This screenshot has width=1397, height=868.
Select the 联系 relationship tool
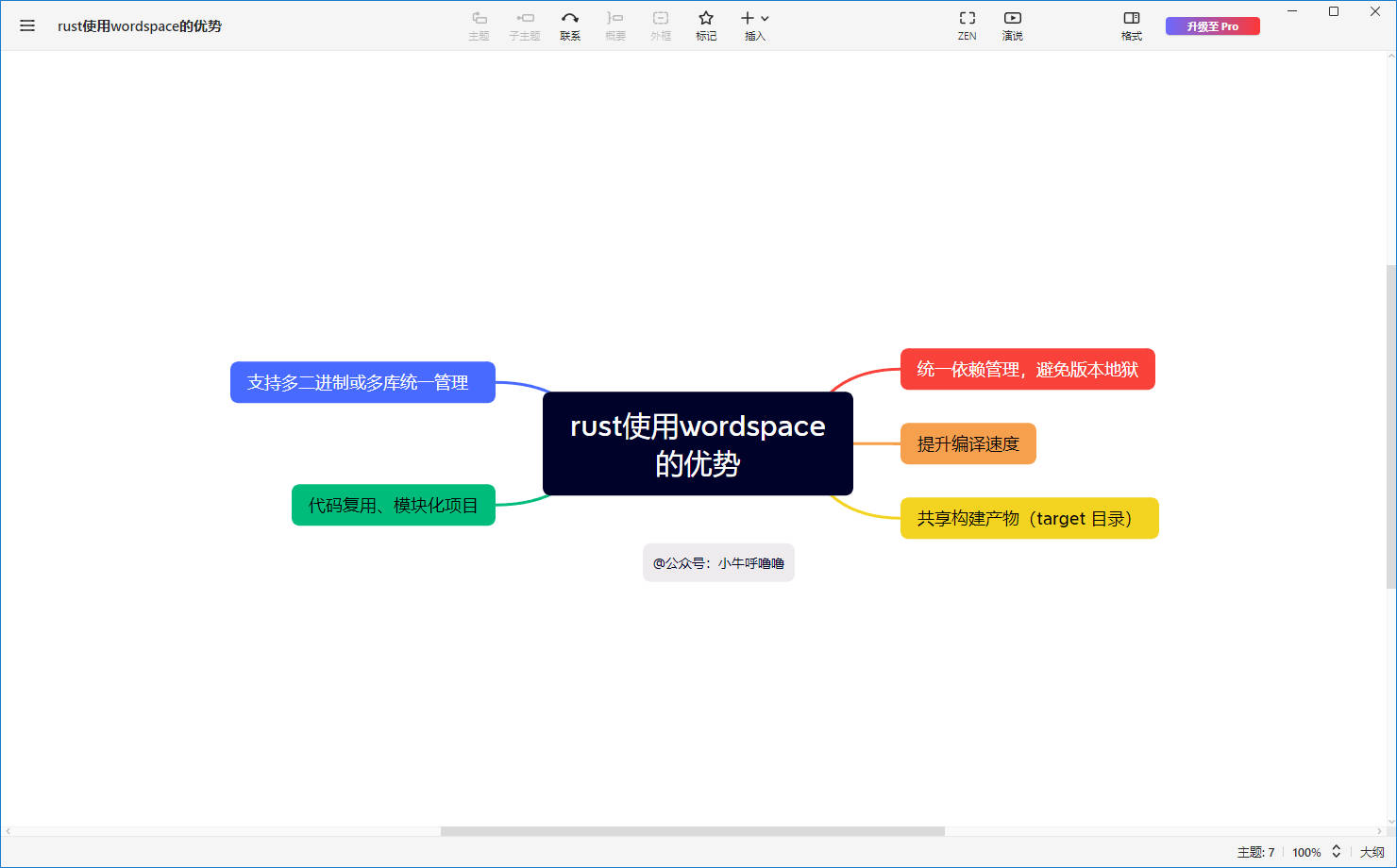coord(570,25)
